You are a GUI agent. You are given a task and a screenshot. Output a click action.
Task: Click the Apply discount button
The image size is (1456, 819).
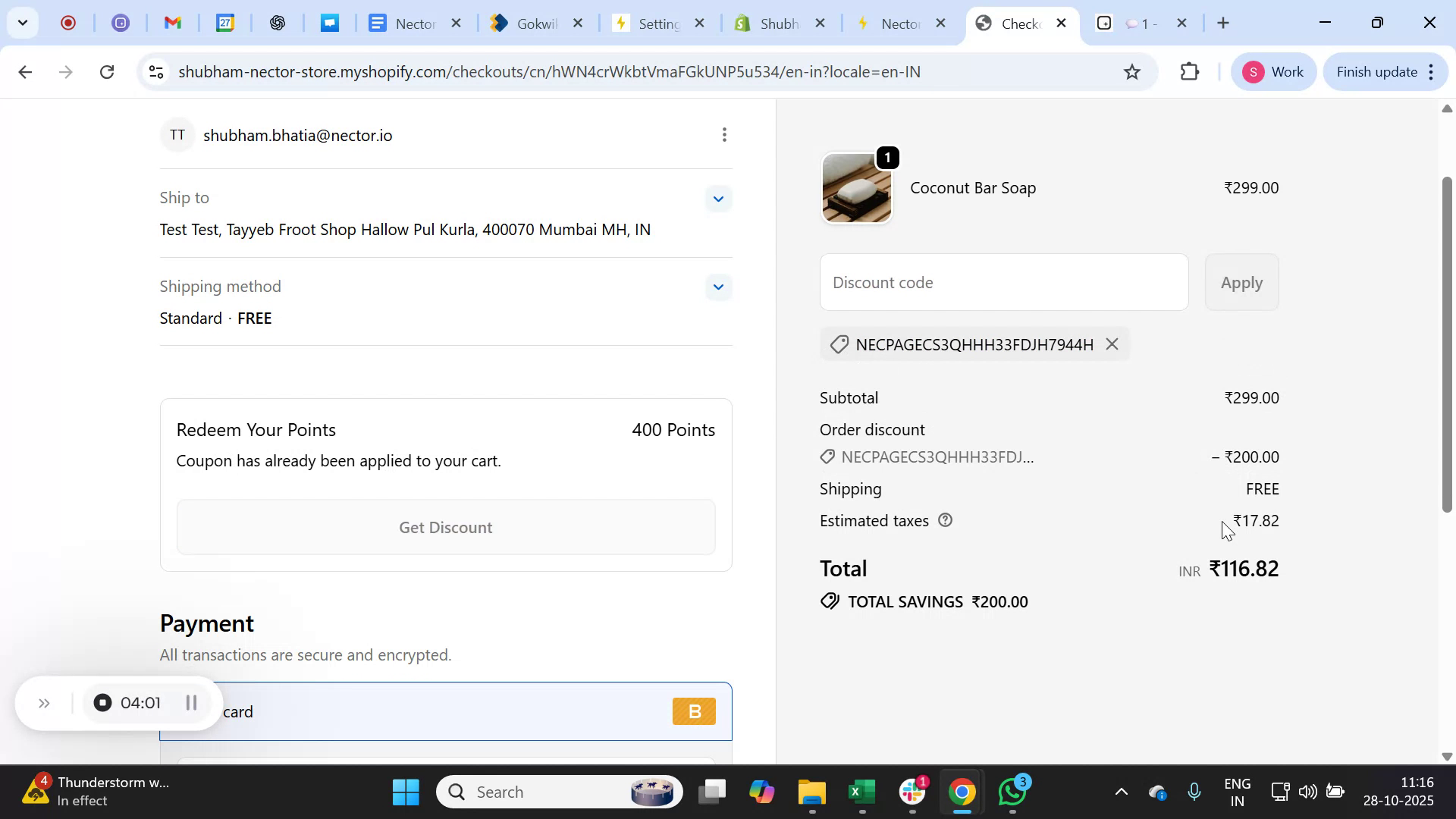tap(1241, 282)
